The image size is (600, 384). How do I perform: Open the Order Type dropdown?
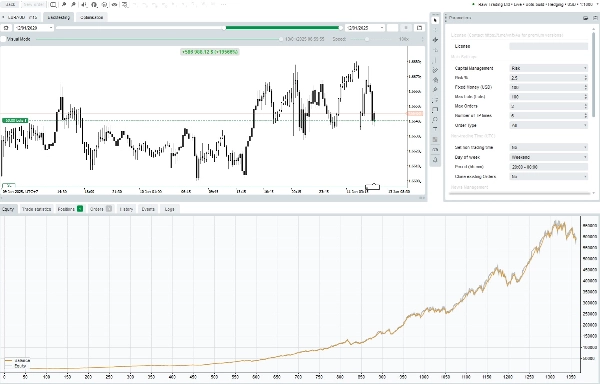[x=548, y=125]
